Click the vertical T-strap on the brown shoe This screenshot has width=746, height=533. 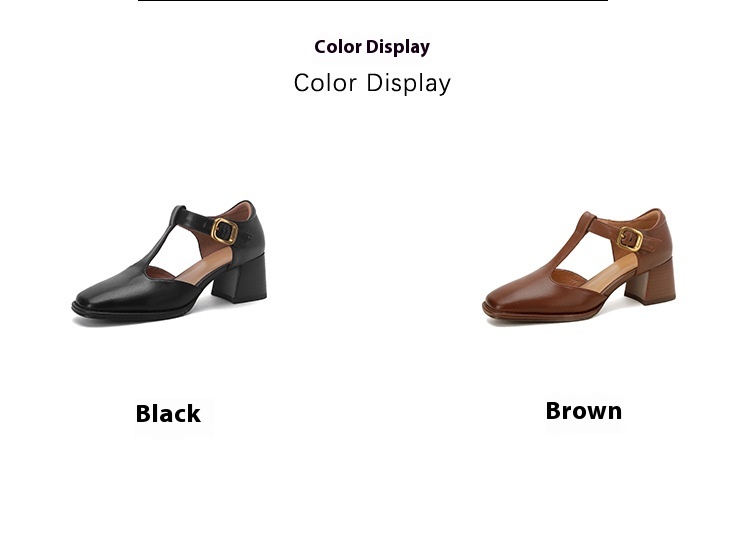pyautogui.click(x=573, y=245)
